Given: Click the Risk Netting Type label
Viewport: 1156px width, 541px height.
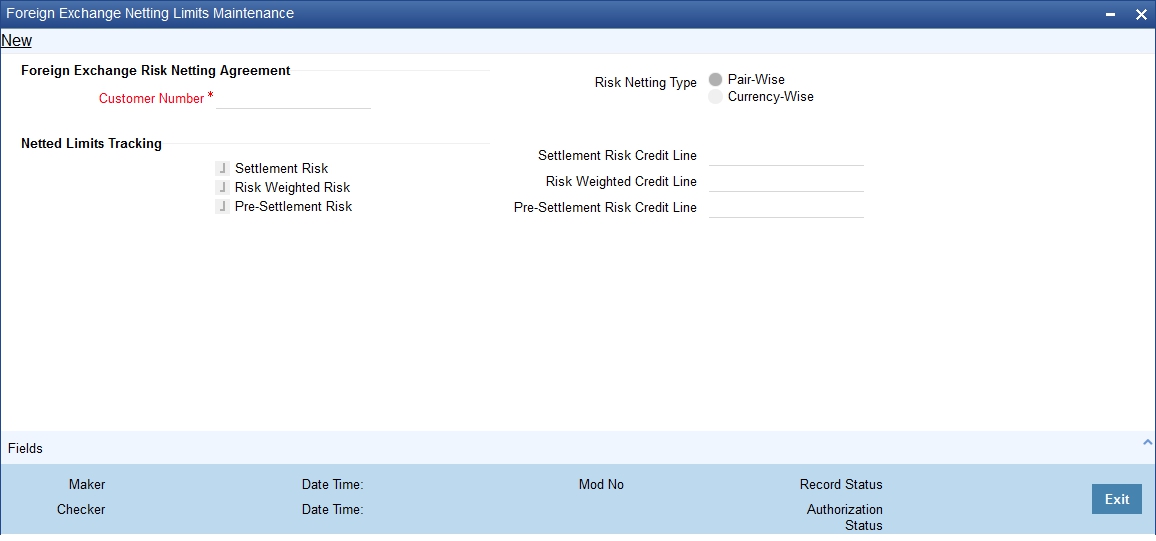Looking at the screenshot, I should pos(646,83).
